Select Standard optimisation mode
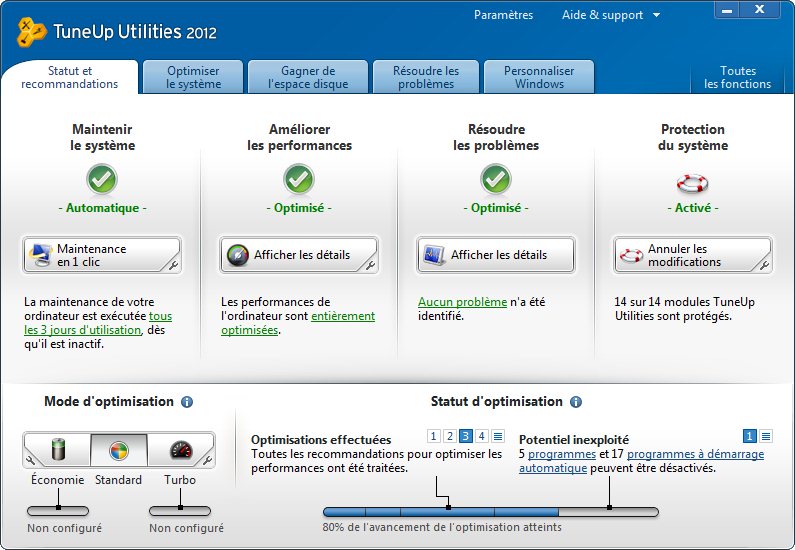This screenshot has height=550, width=795. [x=119, y=450]
